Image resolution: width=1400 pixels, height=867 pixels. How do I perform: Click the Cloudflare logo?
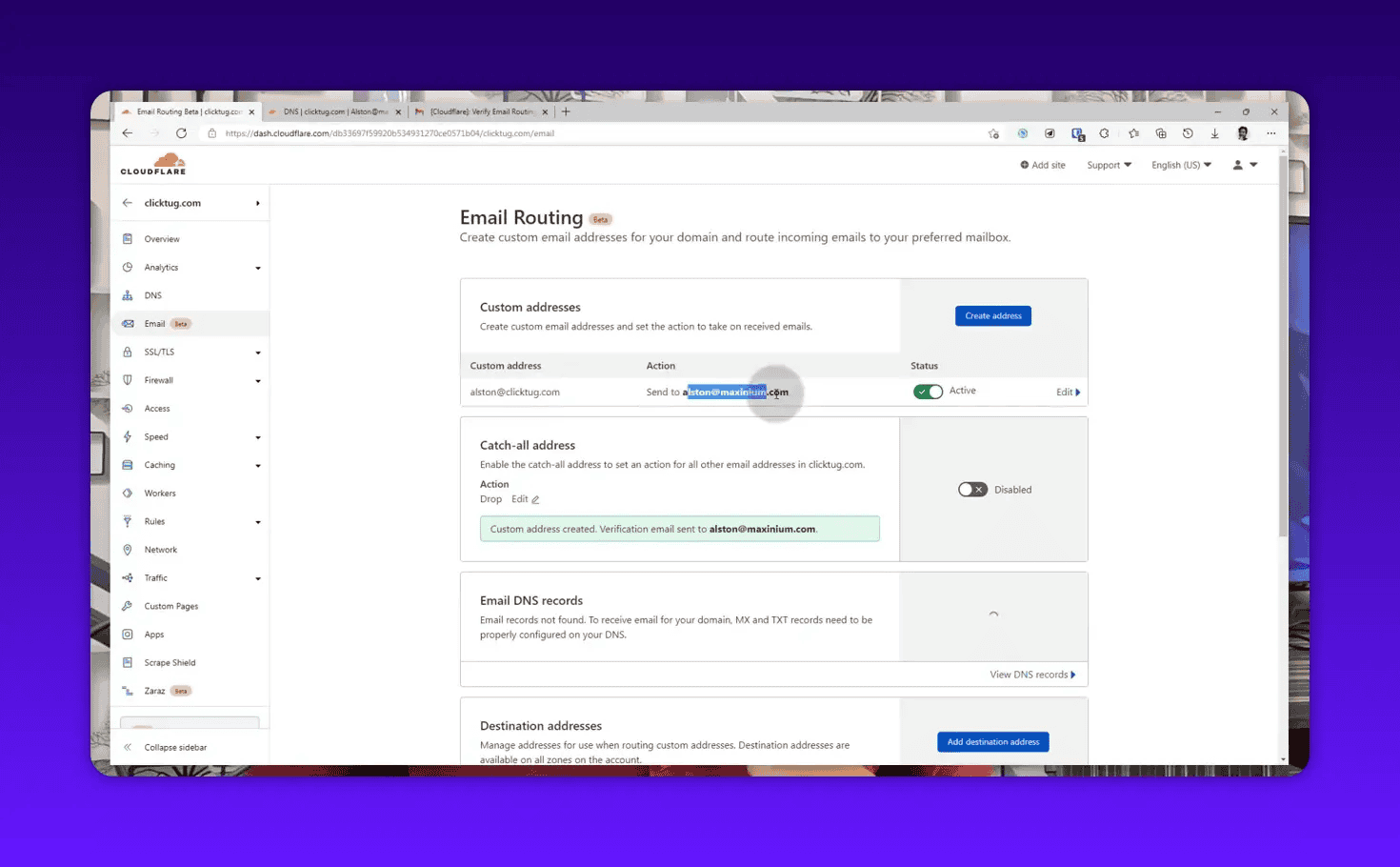pyautogui.click(x=152, y=163)
